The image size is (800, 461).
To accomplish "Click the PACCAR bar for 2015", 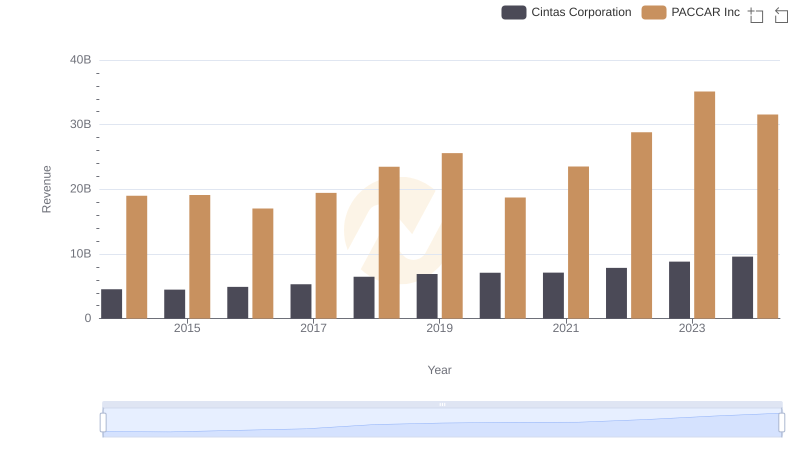I will click(x=199, y=257).
